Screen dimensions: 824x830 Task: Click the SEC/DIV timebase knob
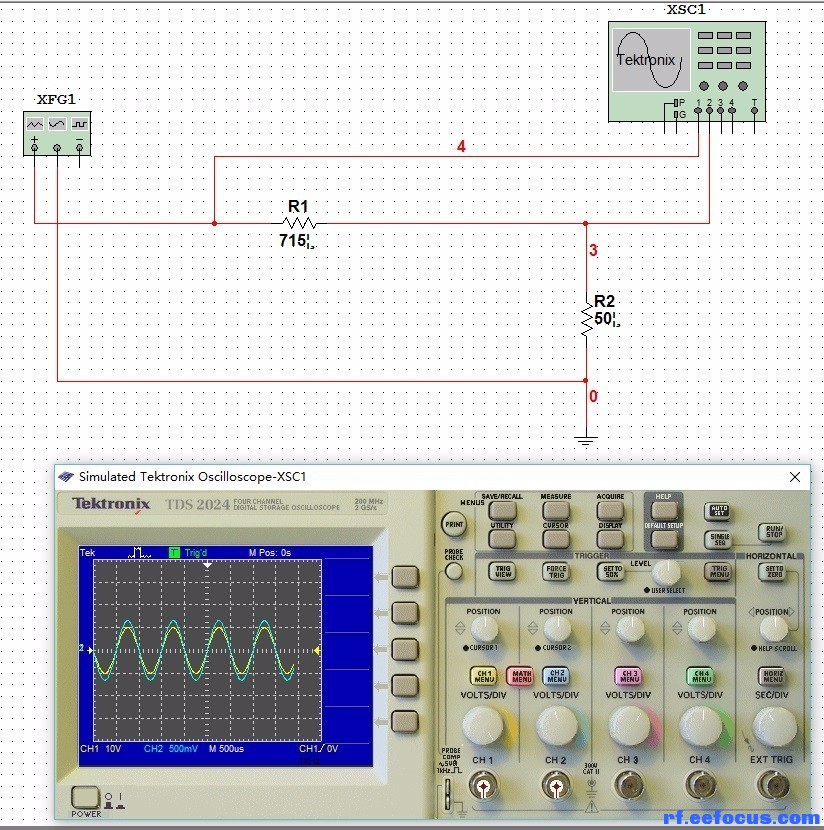773,726
